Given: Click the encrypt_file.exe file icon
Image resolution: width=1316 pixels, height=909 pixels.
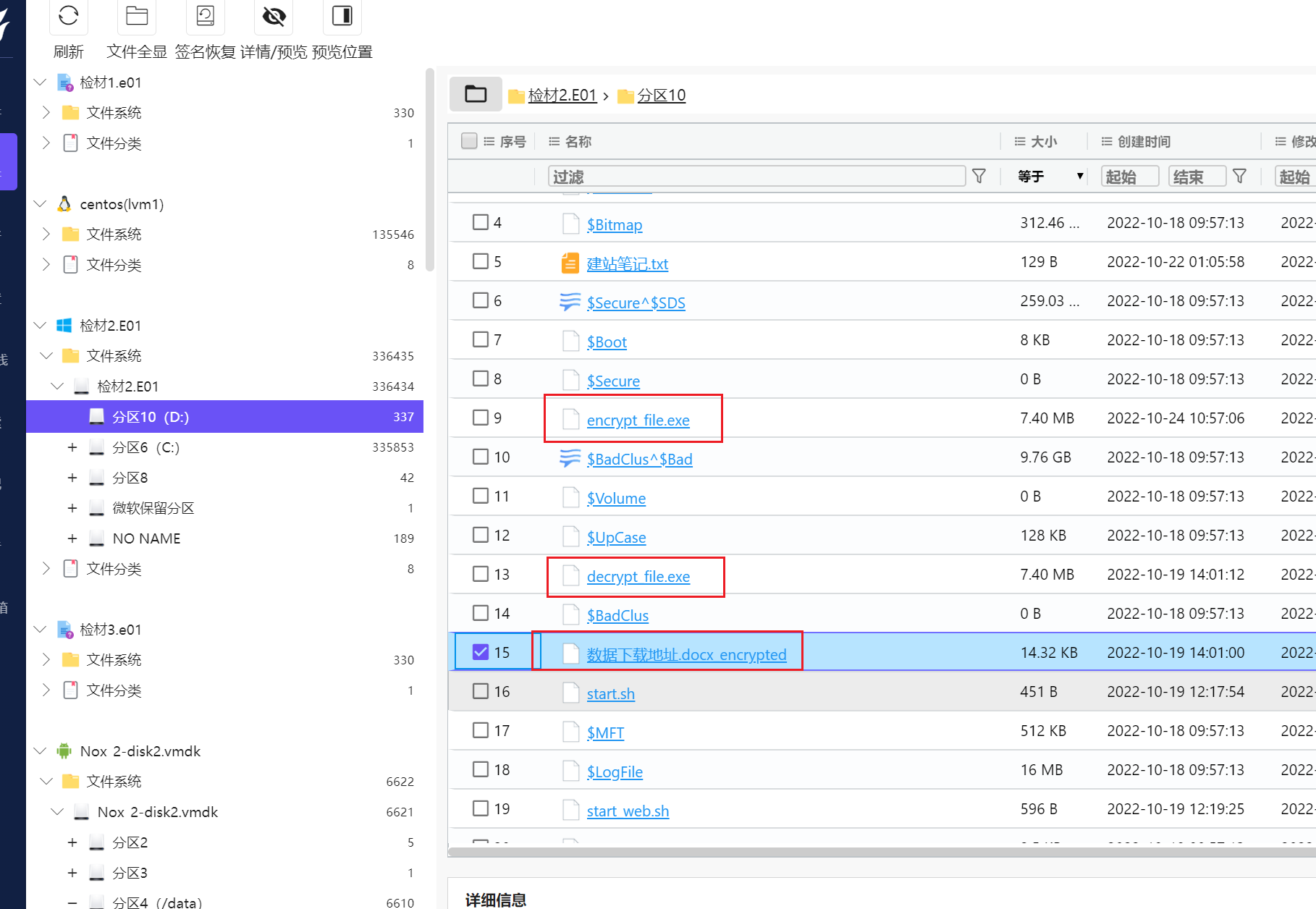Looking at the screenshot, I should [x=570, y=419].
